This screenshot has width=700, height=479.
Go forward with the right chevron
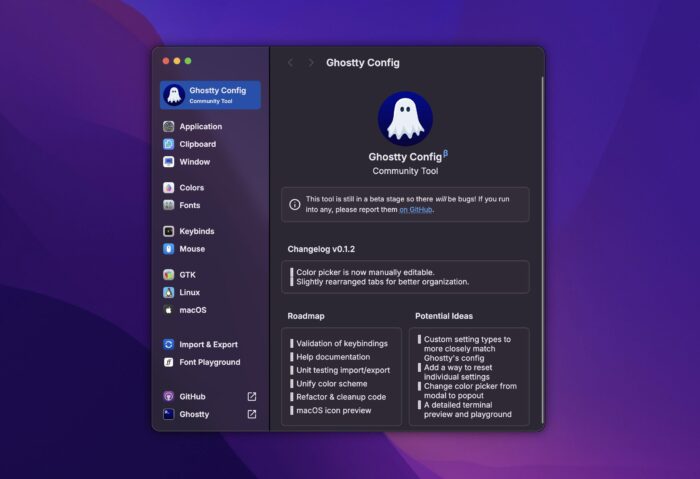311,63
